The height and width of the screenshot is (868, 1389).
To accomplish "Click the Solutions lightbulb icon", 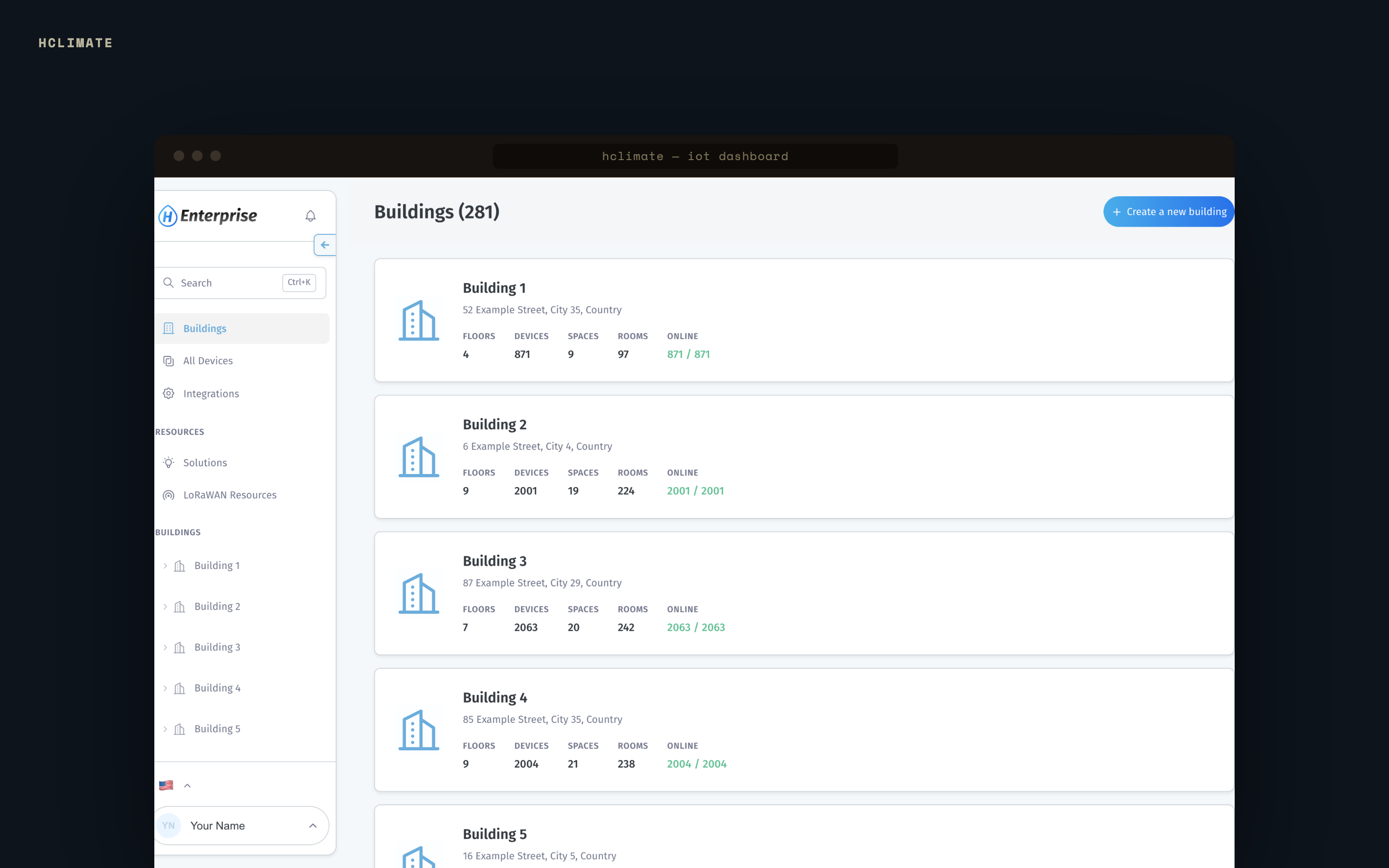I will point(168,463).
